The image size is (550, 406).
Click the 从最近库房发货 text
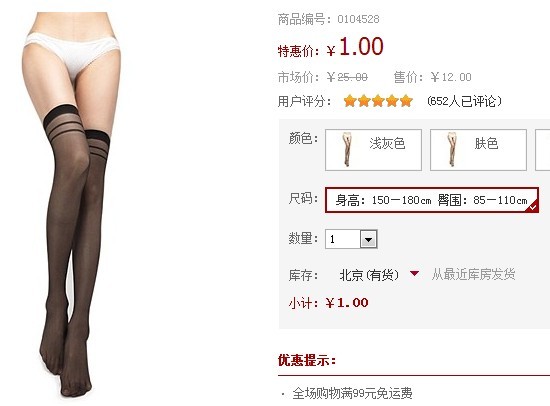click(x=473, y=274)
